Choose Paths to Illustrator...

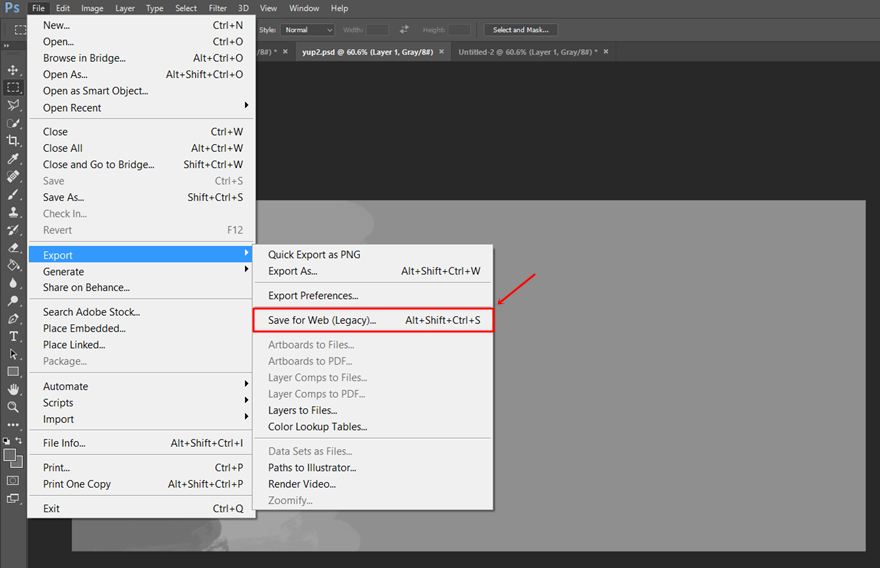tap(373, 468)
